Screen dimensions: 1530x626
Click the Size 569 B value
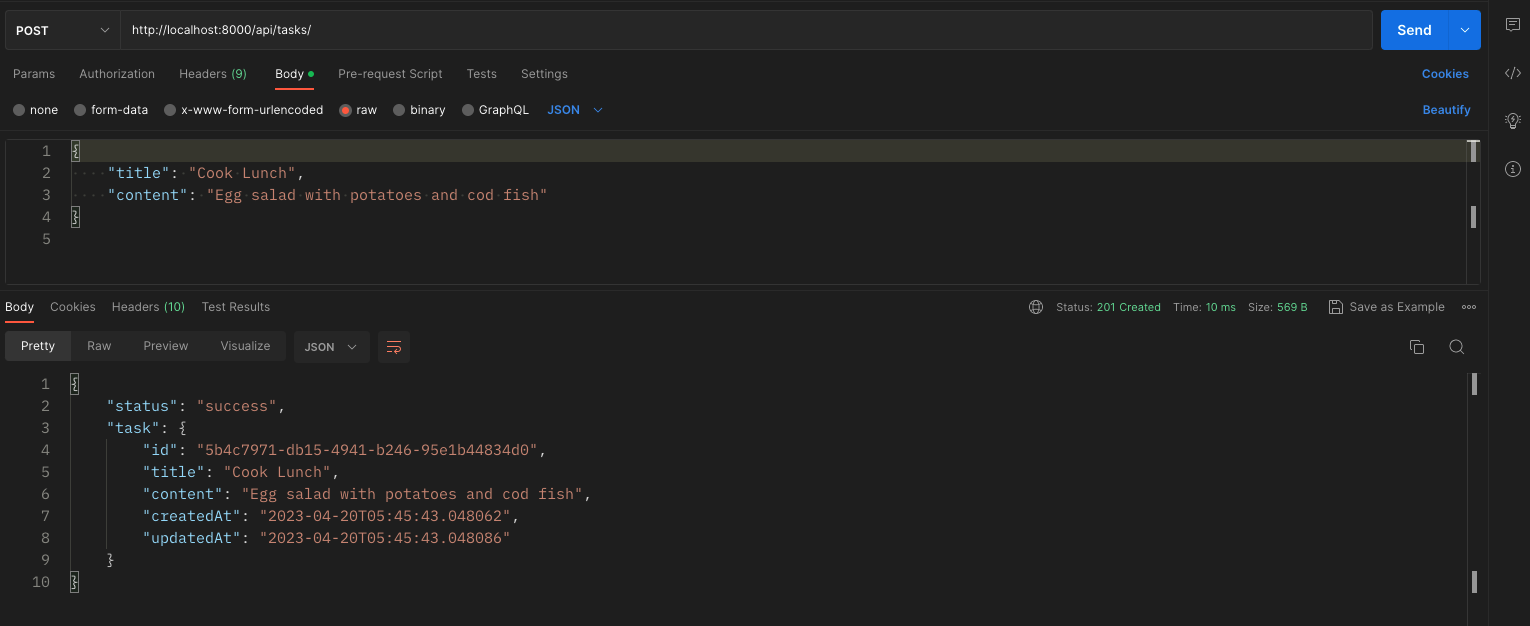(1292, 307)
